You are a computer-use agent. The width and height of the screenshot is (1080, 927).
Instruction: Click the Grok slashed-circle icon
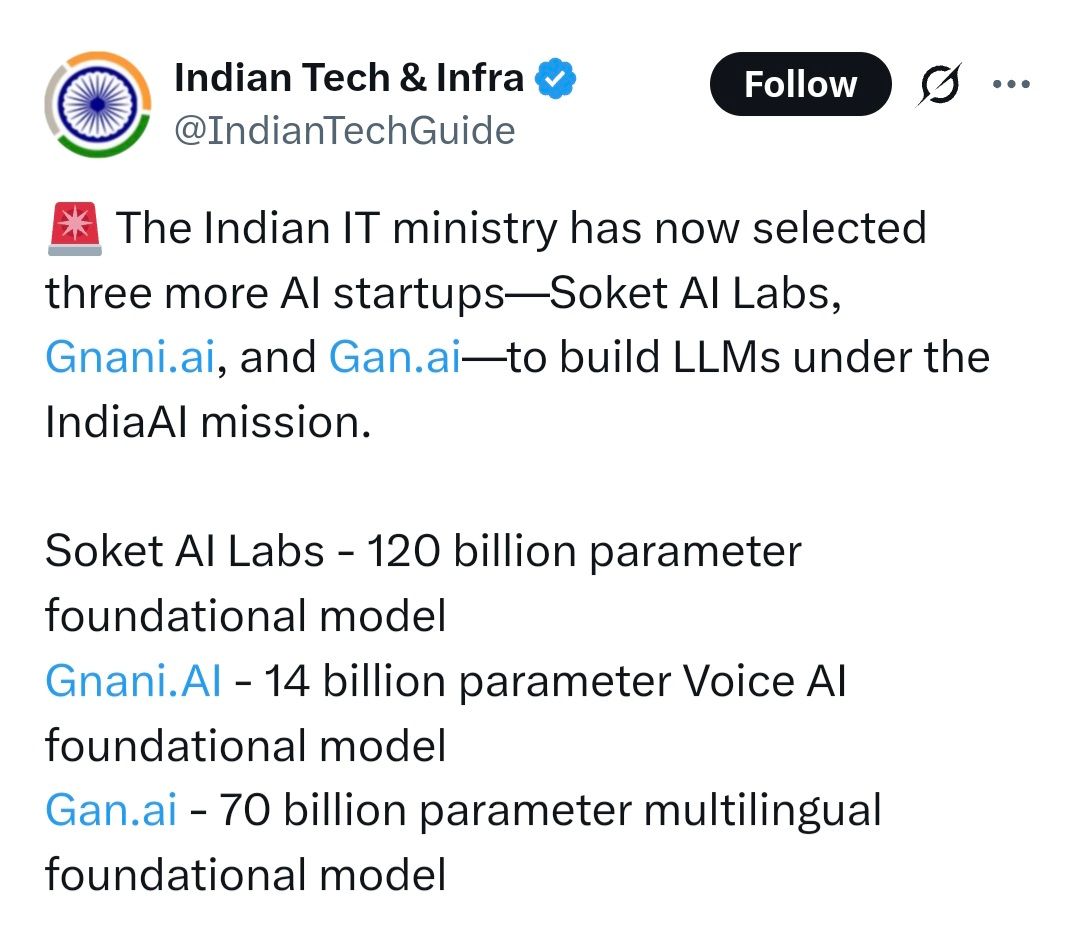click(x=939, y=85)
